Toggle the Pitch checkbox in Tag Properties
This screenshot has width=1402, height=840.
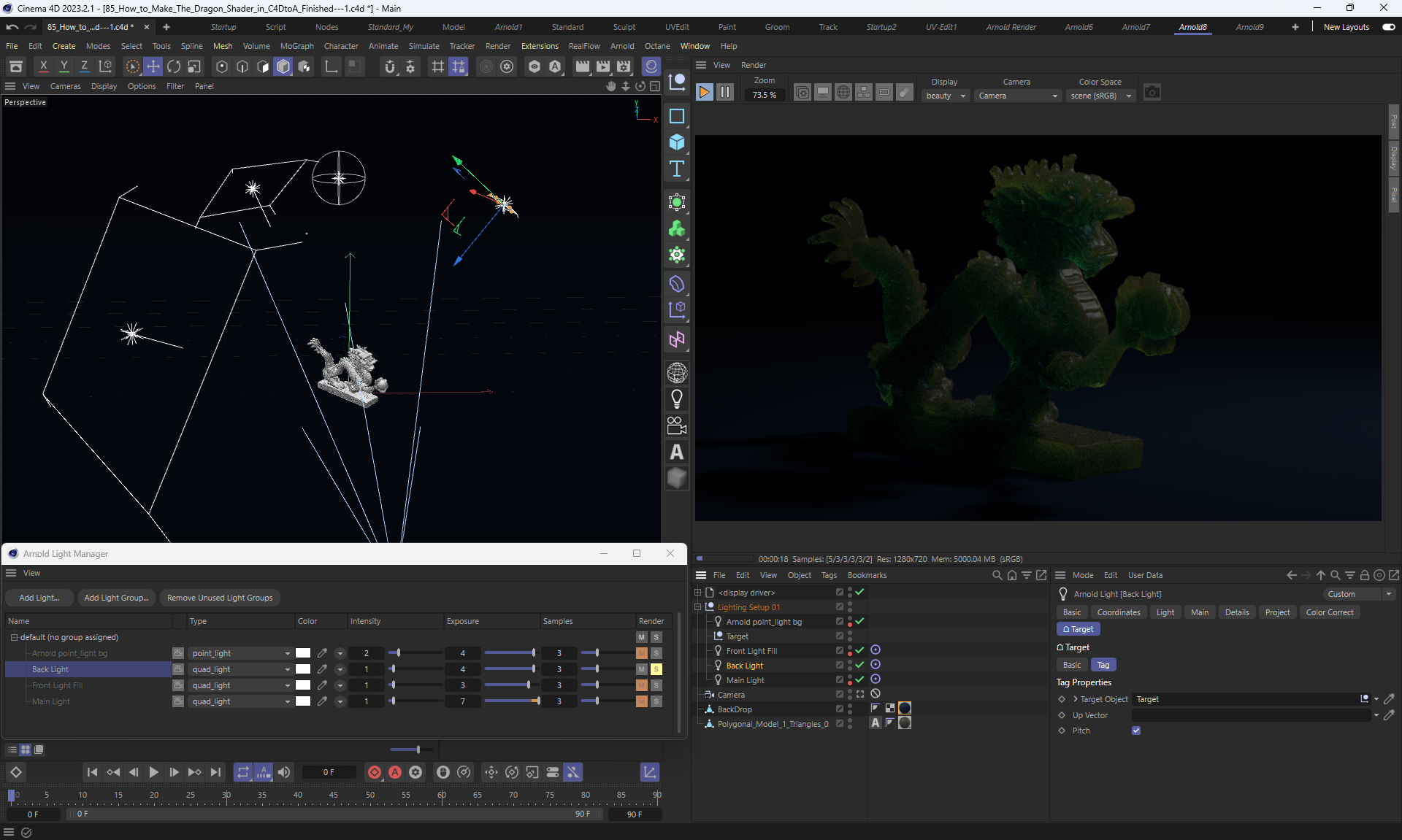point(1136,731)
